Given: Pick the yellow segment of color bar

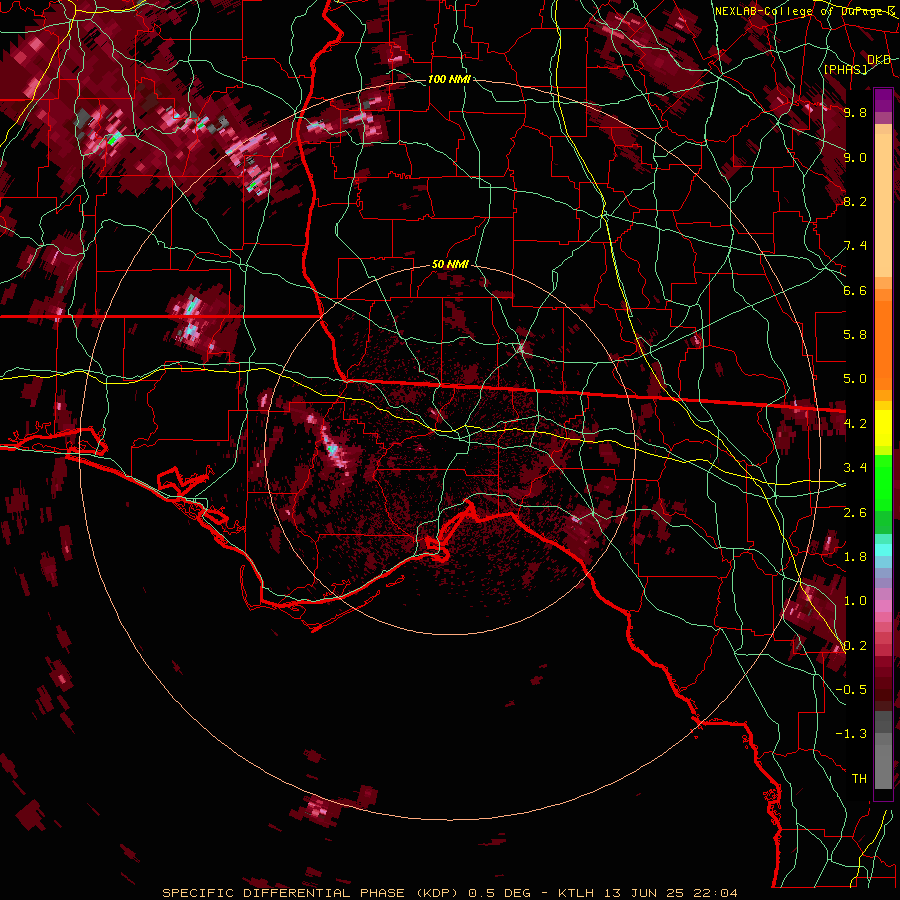Looking at the screenshot, I should 883,428.
